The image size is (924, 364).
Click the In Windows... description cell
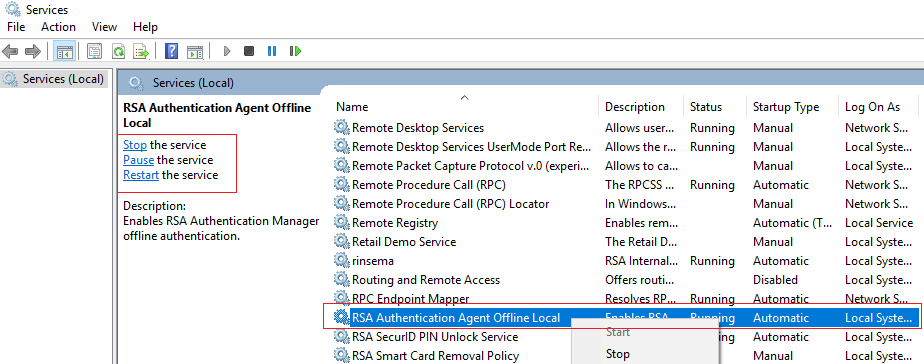(x=640, y=203)
